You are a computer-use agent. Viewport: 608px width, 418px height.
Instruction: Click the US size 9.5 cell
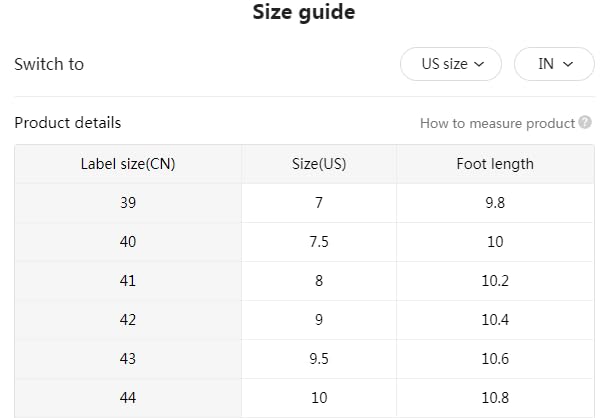(319, 359)
